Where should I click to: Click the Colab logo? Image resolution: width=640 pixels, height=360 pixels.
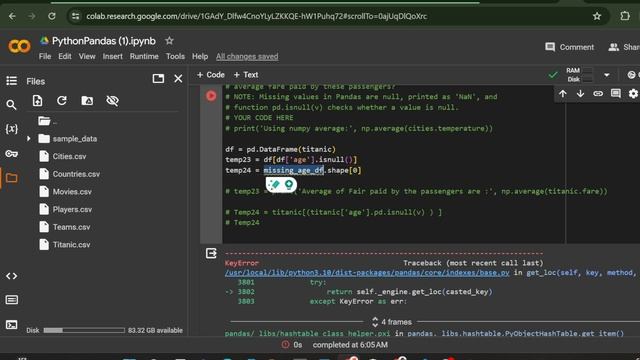[x=19, y=47]
